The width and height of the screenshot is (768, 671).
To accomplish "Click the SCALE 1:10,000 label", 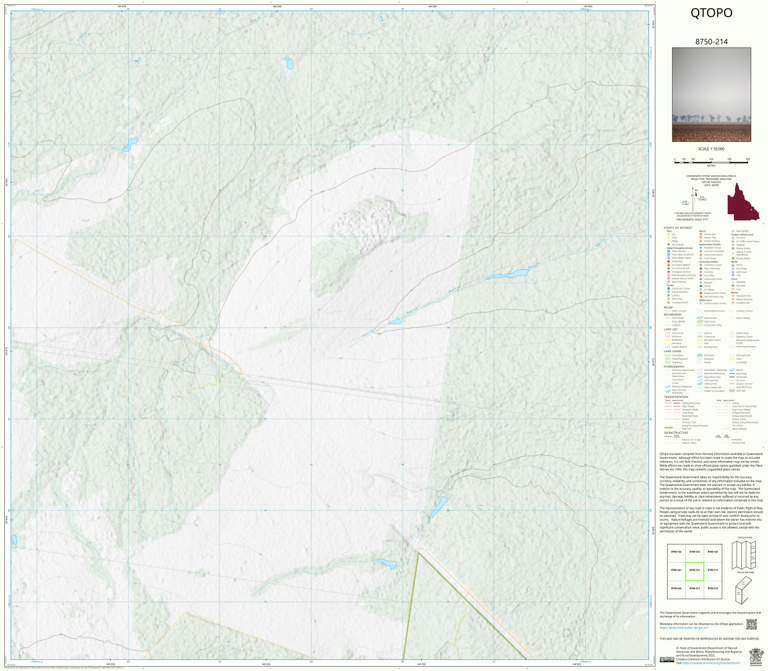I will (711, 148).
